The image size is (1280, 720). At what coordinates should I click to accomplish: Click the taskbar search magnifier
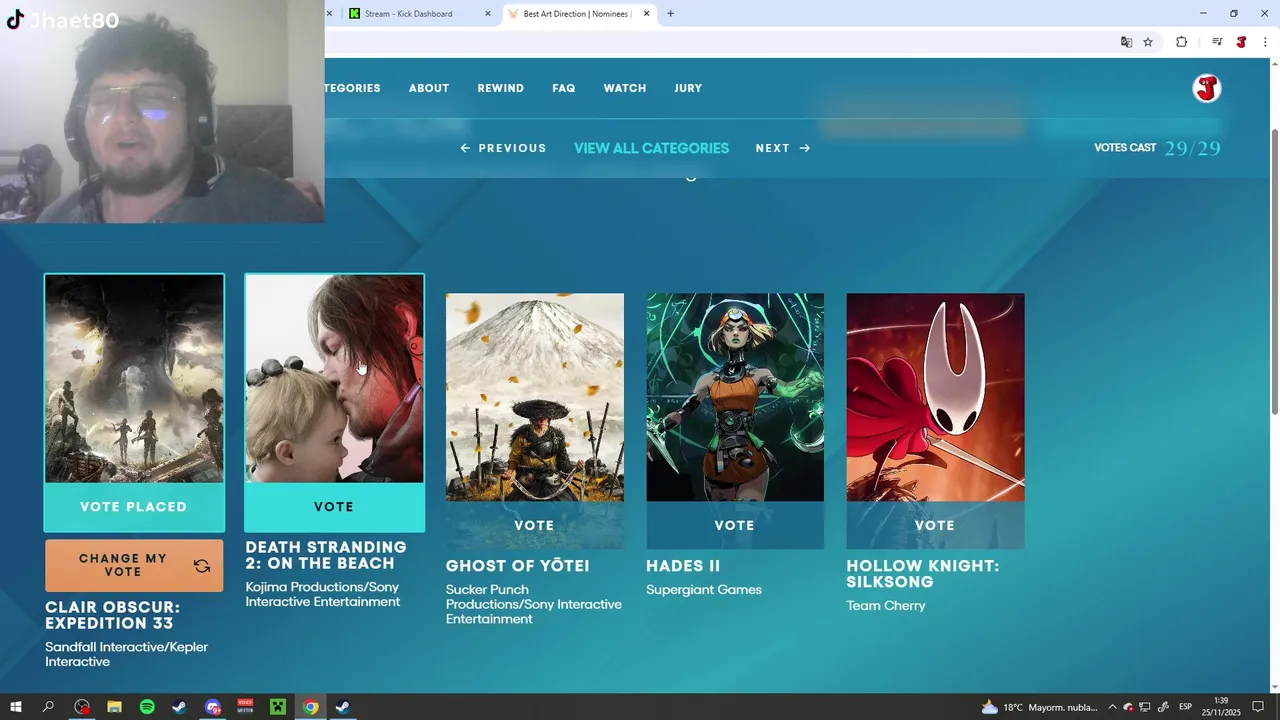pos(48,707)
